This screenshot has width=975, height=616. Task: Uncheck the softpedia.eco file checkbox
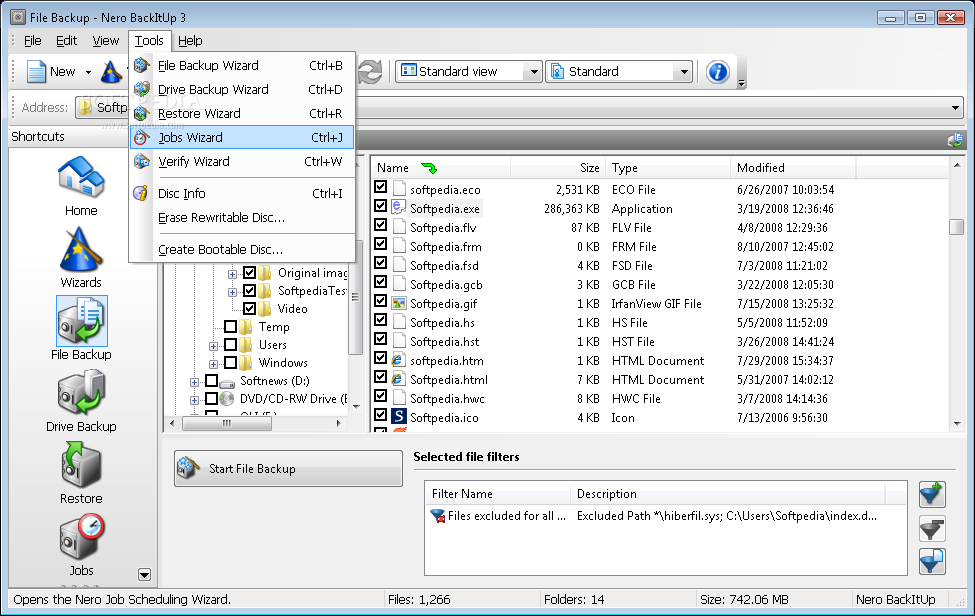pyautogui.click(x=381, y=186)
